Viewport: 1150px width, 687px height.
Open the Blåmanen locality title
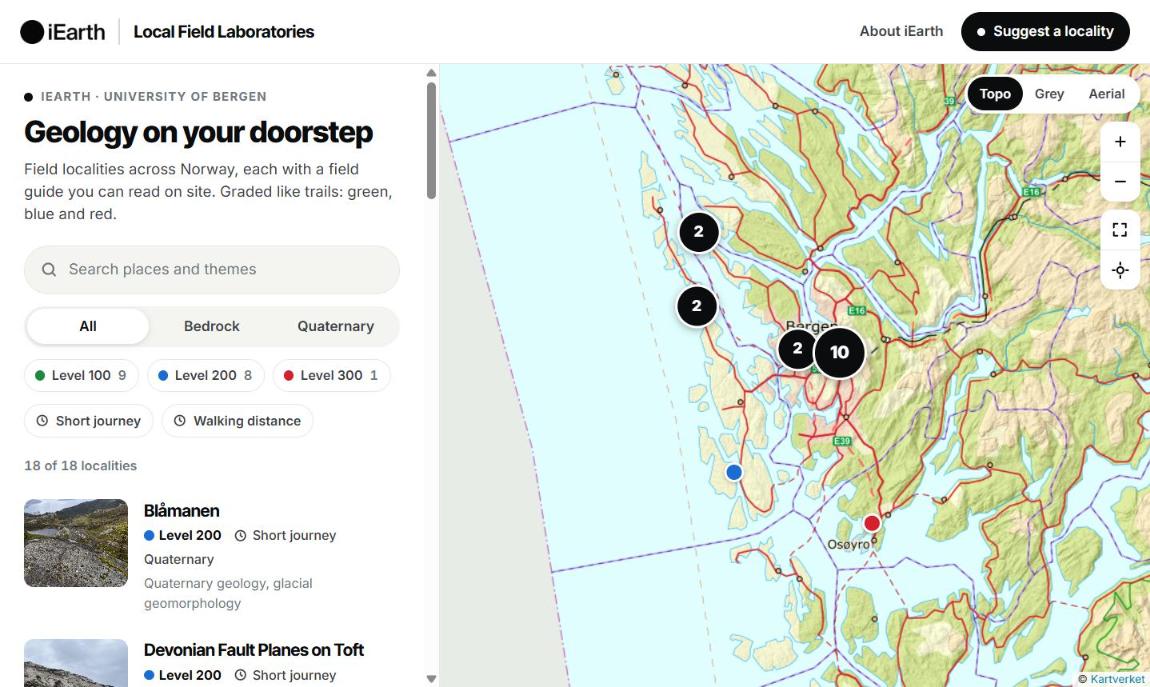pos(181,510)
